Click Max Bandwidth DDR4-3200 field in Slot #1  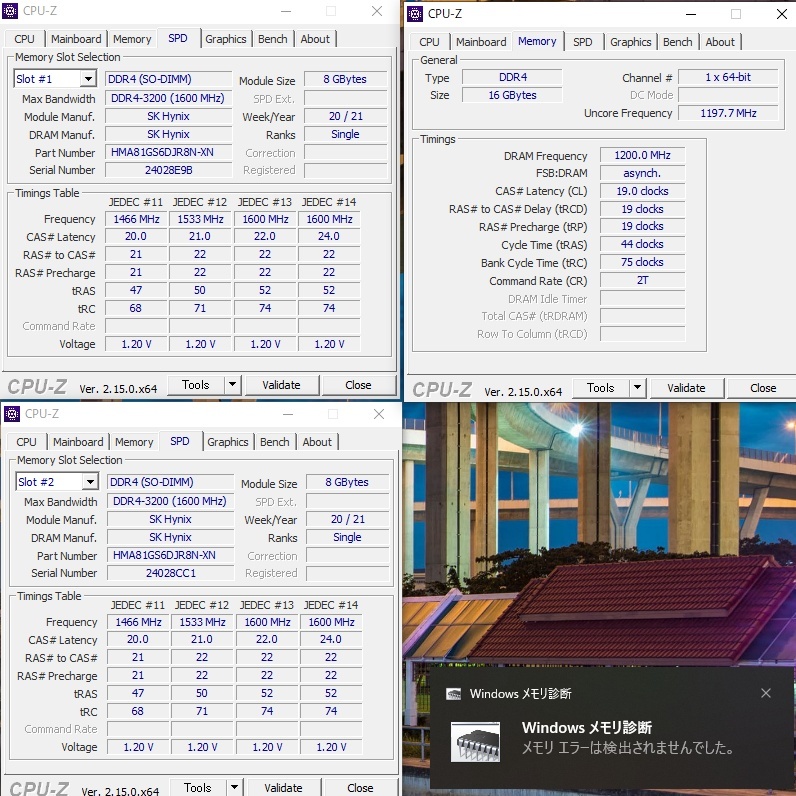169,98
